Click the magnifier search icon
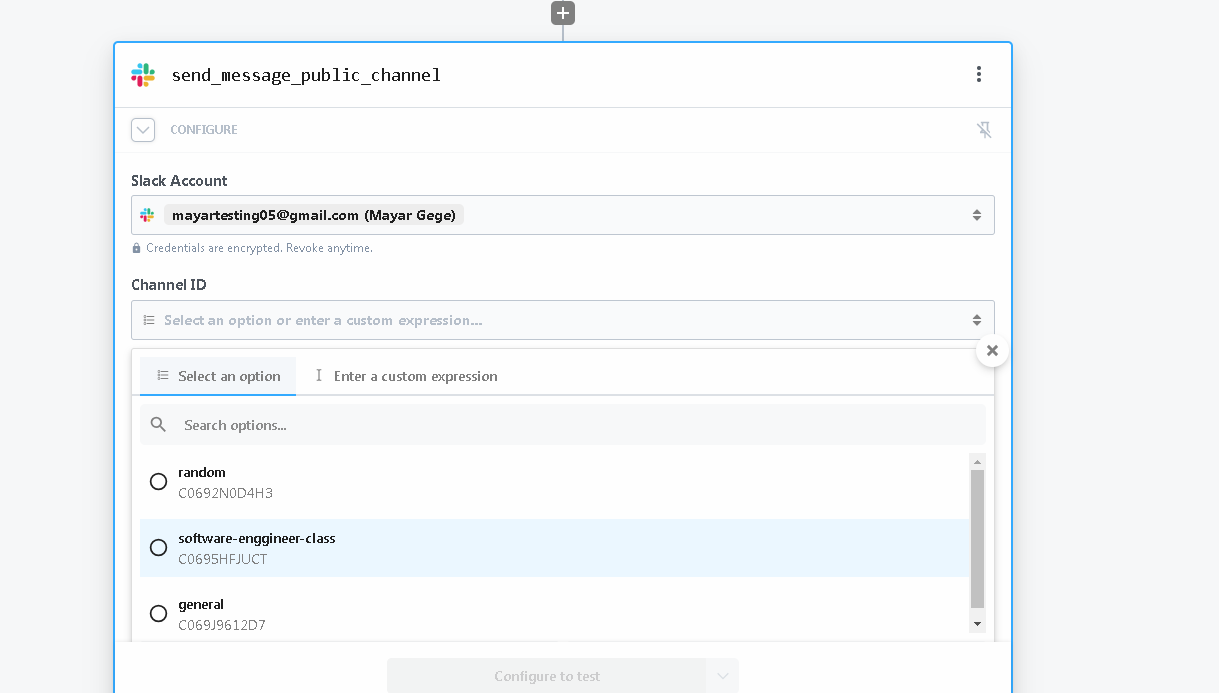The height and width of the screenshot is (693, 1219). click(158, 425)
